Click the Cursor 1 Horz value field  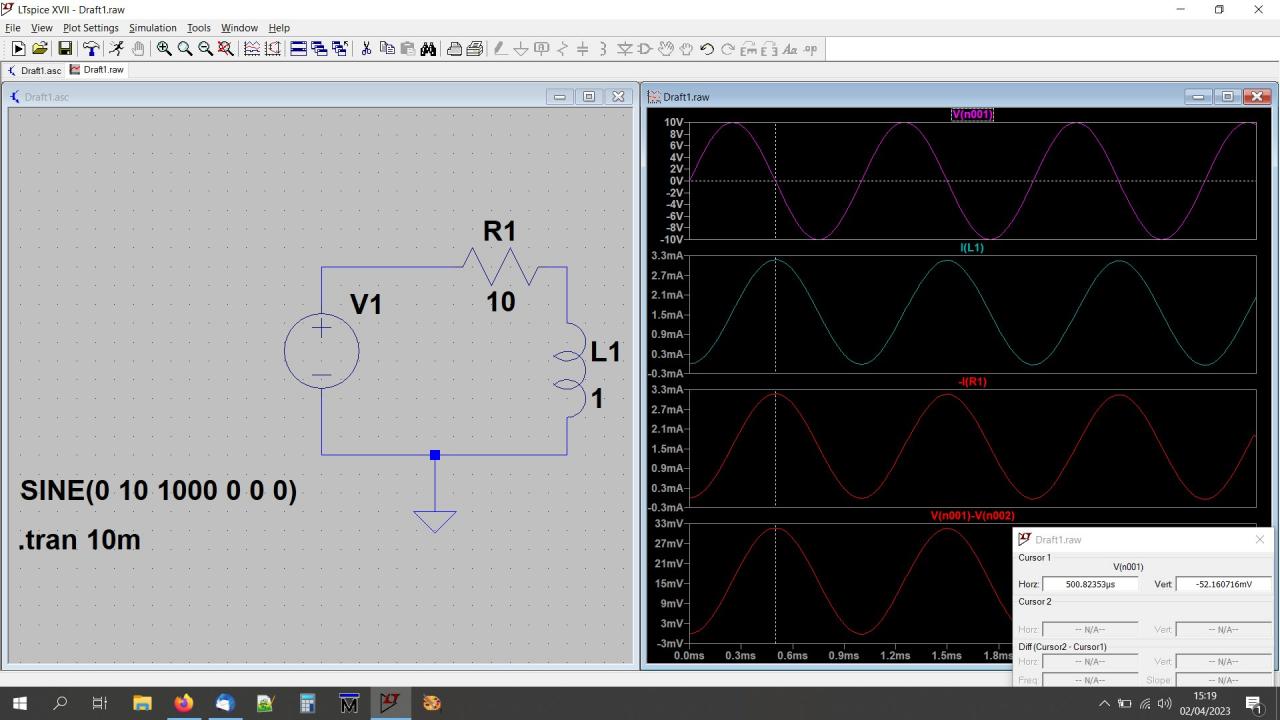(1090, 584)
